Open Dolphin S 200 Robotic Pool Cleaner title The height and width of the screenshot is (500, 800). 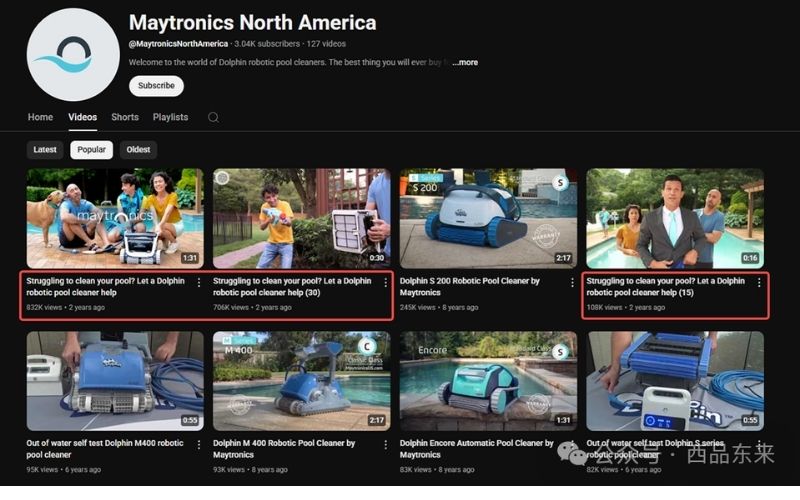point(469,287)
